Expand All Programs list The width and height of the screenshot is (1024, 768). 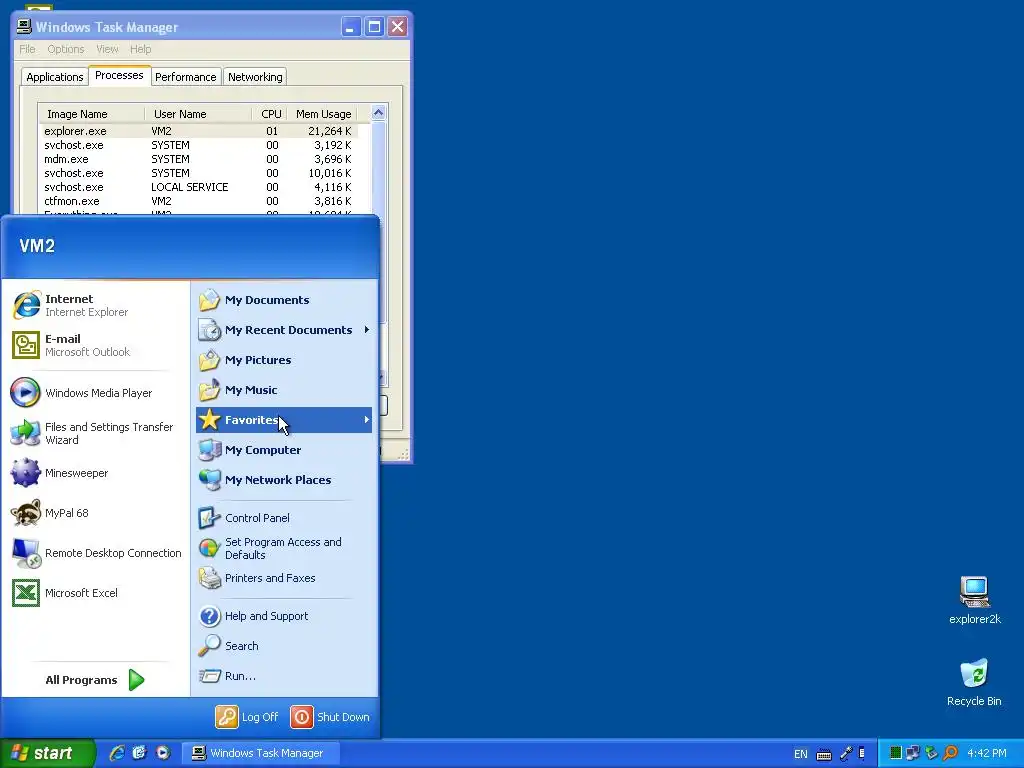[95, 680]
